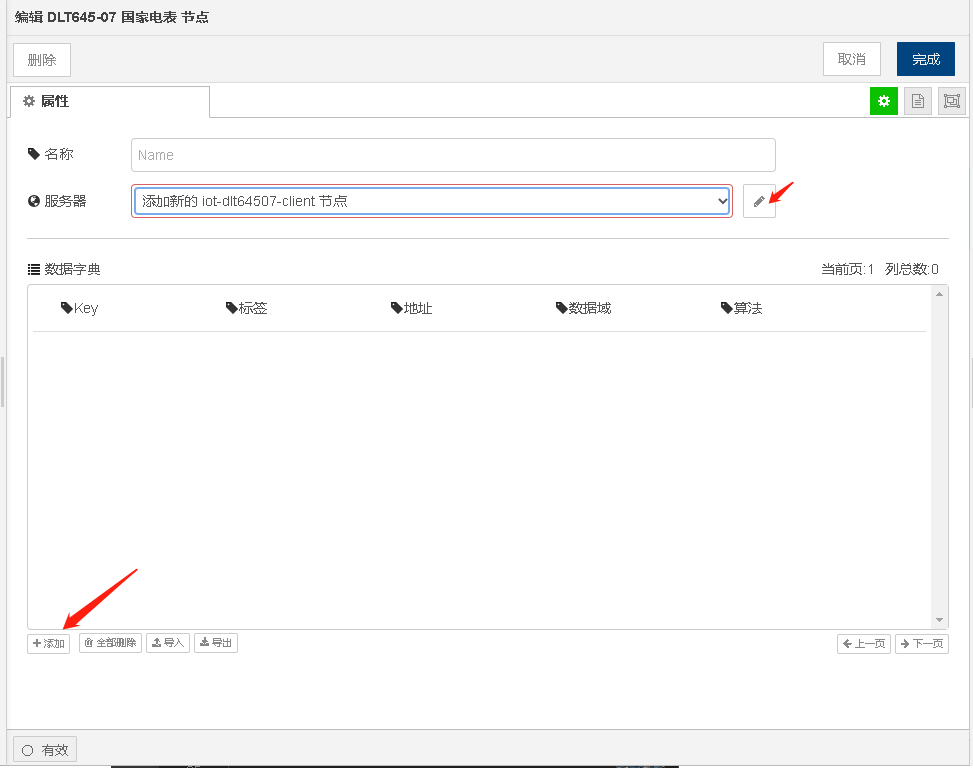Click the Key column header
This screenshot has height=768, width=973.
[x=79, y=308]
